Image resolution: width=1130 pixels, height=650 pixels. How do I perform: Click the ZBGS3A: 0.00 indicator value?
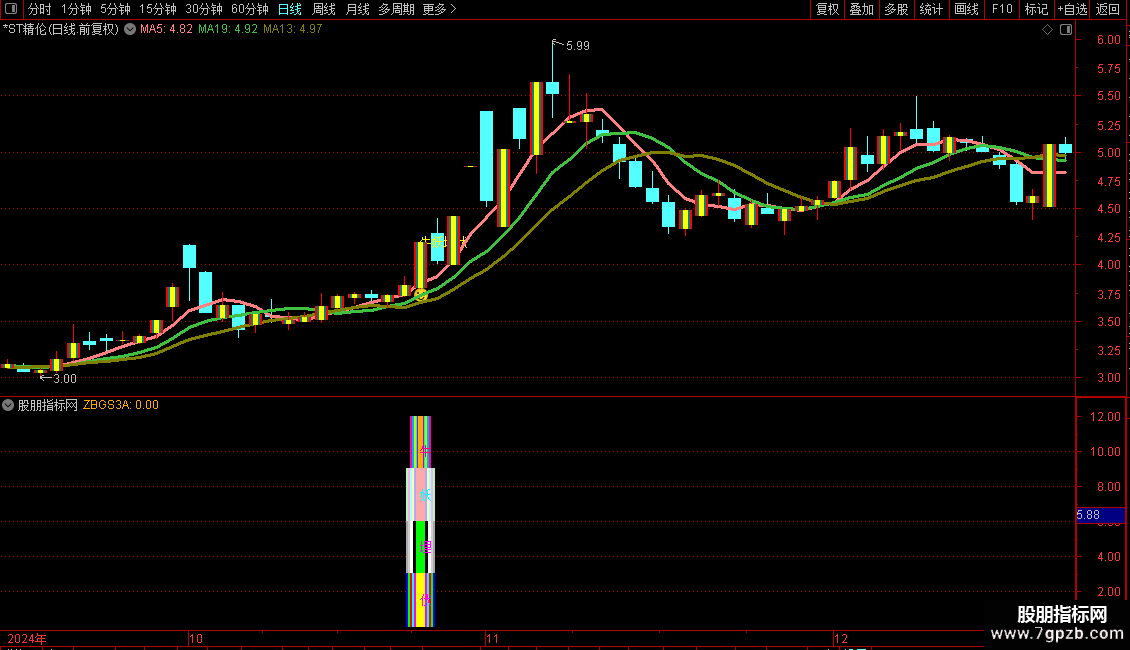coord(120,405)
